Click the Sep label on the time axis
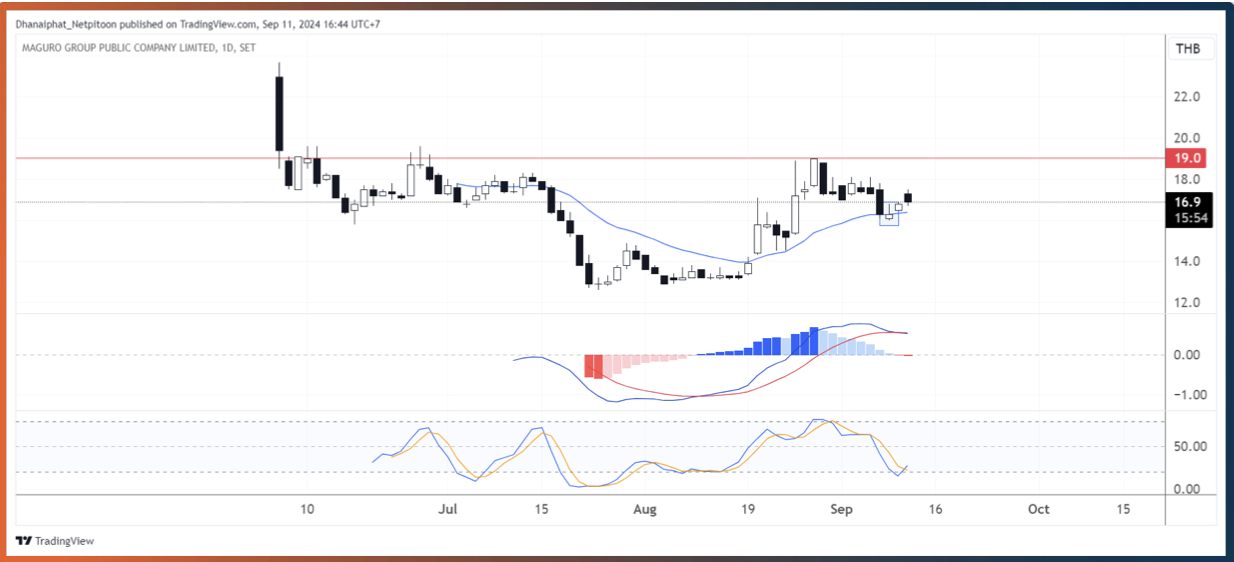This screenshot has height=562, width=1234. pos(842,509)
